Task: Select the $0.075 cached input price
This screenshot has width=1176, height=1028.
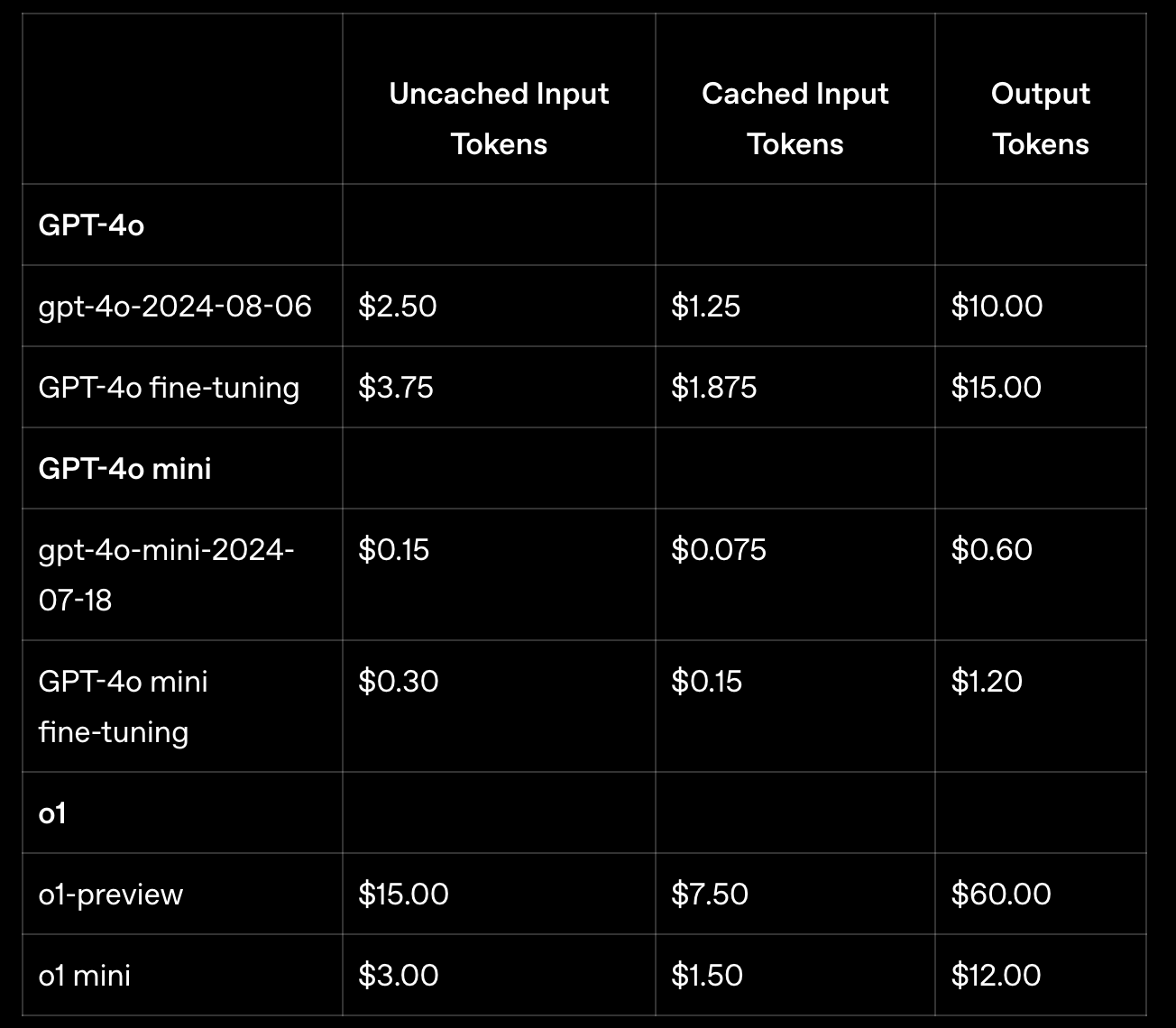Action: [719, 550]
